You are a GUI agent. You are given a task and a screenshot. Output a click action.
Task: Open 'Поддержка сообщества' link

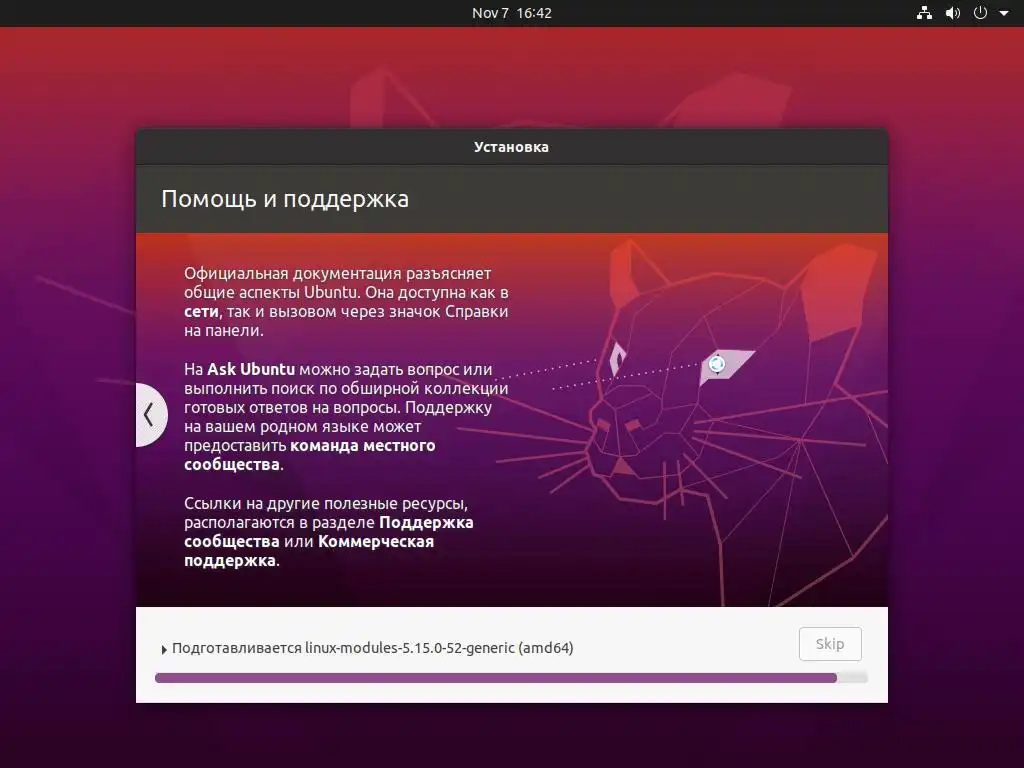click(x=328, y=532)
